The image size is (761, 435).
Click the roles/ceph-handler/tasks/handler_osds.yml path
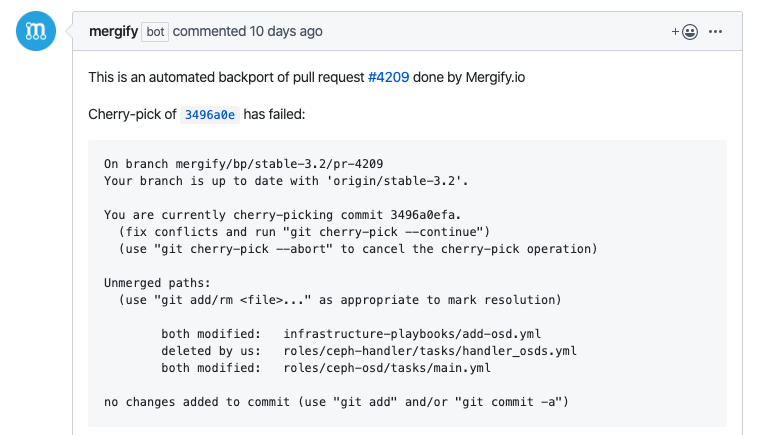coord(430,351)
